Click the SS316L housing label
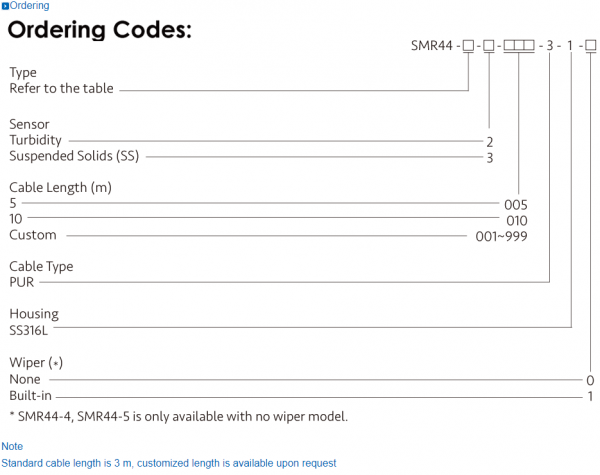Image resolution: width=600 pixels, height=475 pixels. tap(29, 329)
